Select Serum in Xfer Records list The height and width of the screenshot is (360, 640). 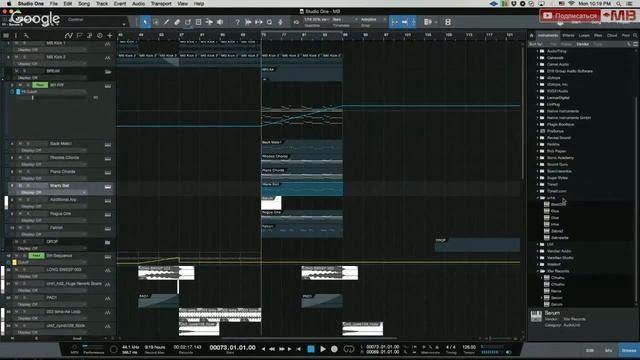click(x=557, y=298)
